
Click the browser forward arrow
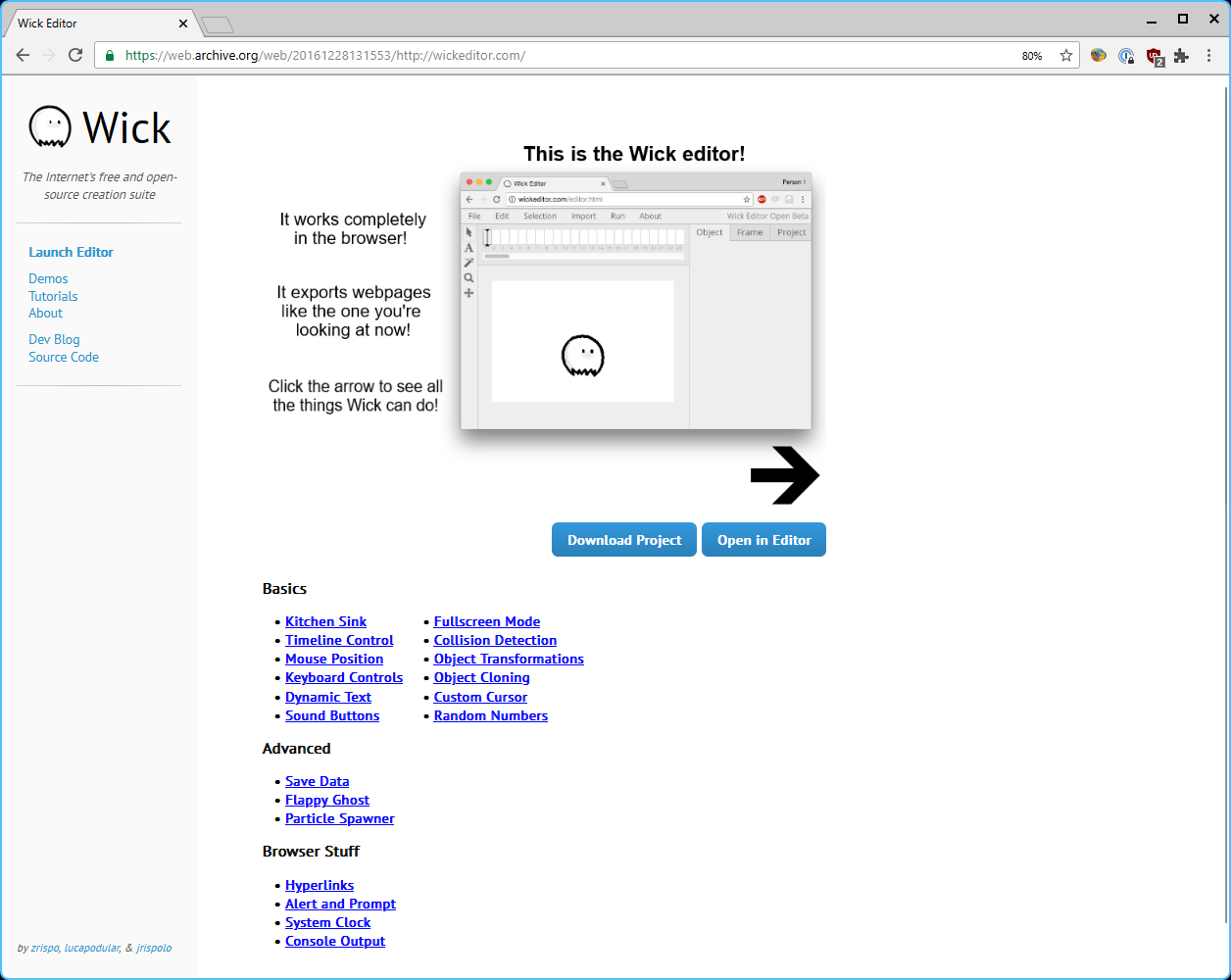(49, 56)
